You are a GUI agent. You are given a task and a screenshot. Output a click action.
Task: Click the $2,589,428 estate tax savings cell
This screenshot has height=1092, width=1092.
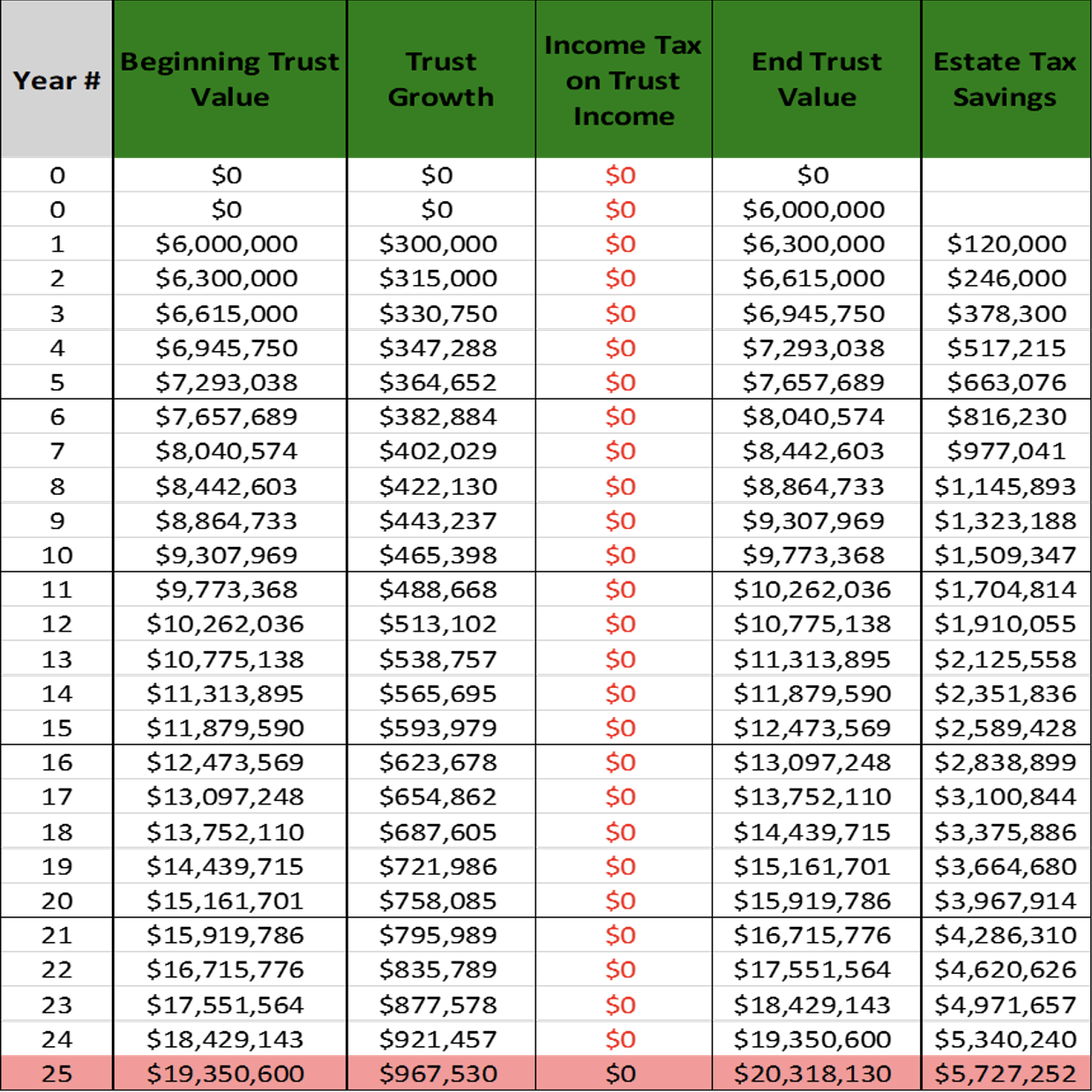[x=1006, y=729]
